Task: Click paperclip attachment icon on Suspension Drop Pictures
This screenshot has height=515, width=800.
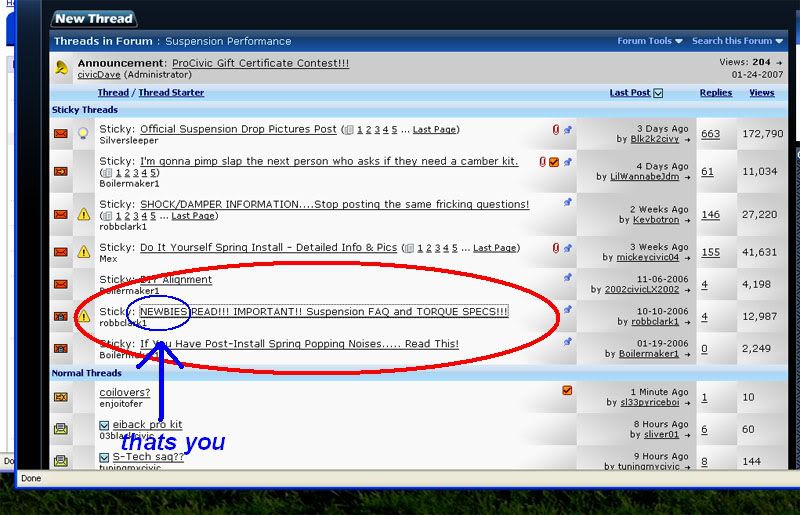Action: coord(556,130)
